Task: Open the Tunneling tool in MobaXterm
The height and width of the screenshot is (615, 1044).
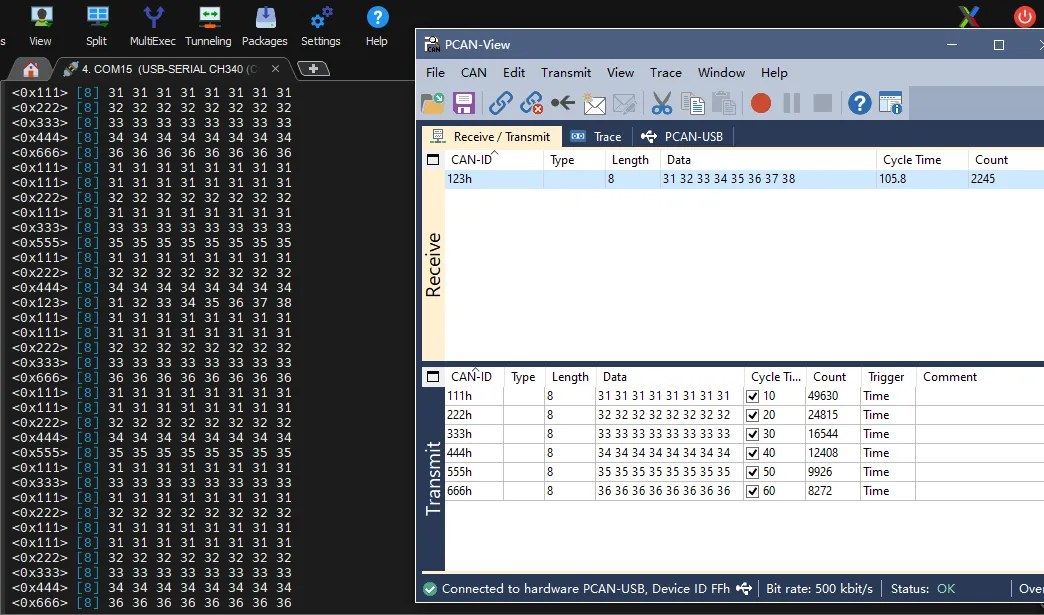Action: click(x=208, y=27)
